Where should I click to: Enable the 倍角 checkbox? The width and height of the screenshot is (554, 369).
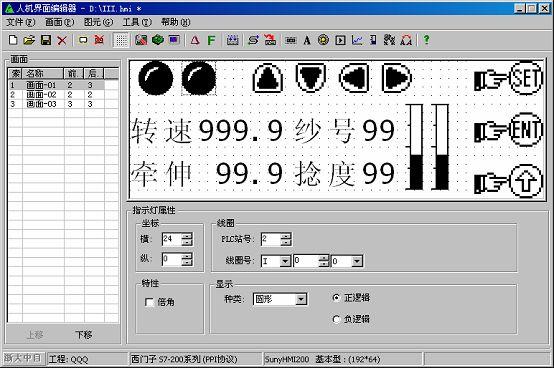[x=149, y=302]
